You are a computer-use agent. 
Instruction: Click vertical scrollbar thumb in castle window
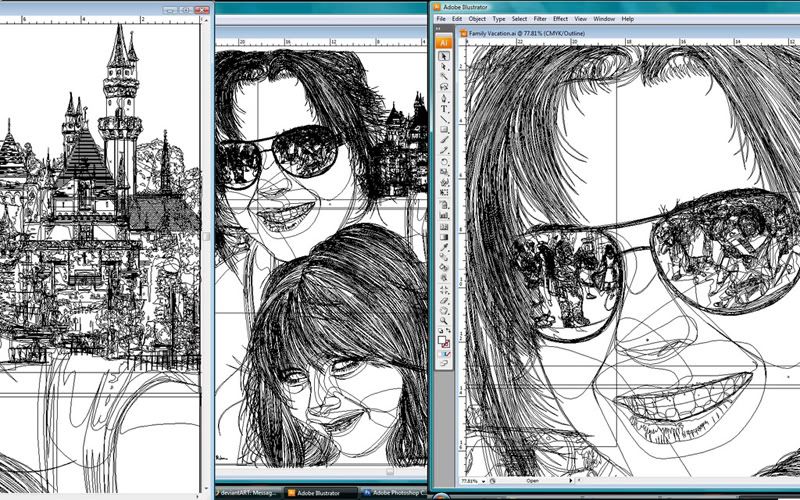206,237
